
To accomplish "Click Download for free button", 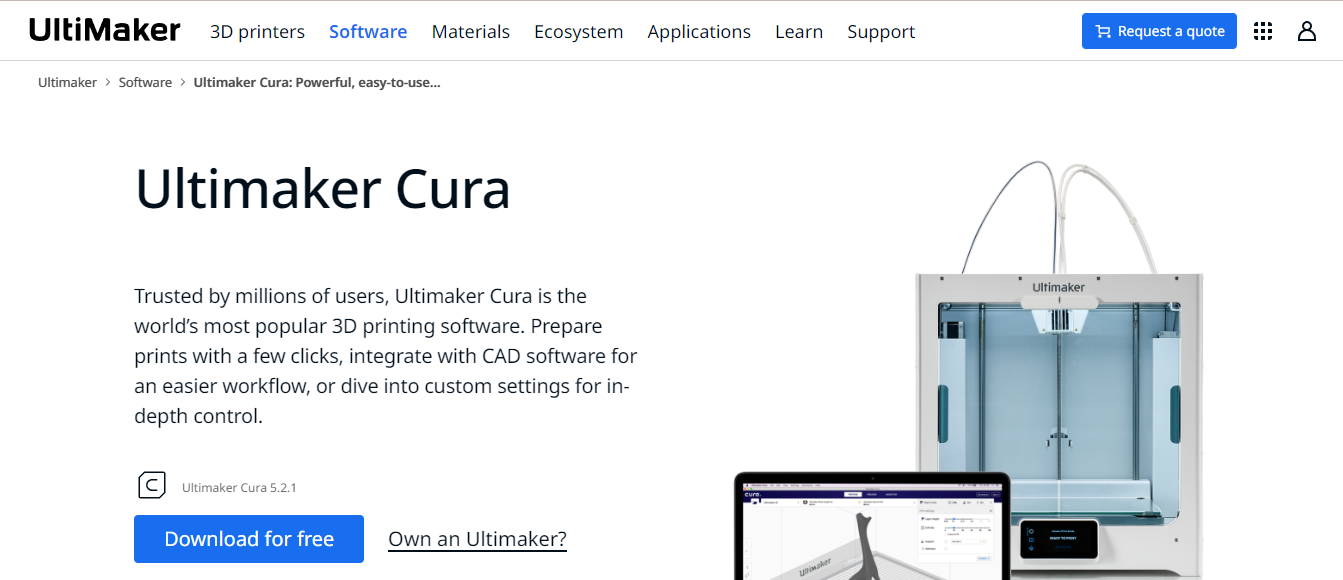I will click(249, 539).
